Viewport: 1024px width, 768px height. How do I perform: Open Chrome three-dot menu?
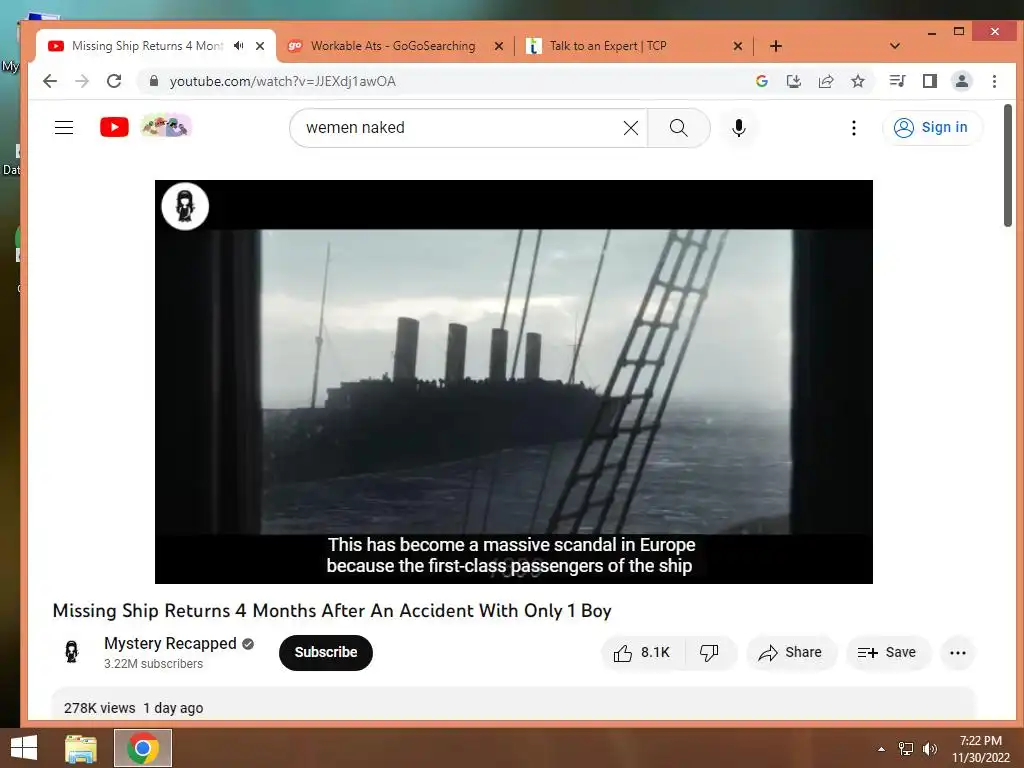pos(994,81)
